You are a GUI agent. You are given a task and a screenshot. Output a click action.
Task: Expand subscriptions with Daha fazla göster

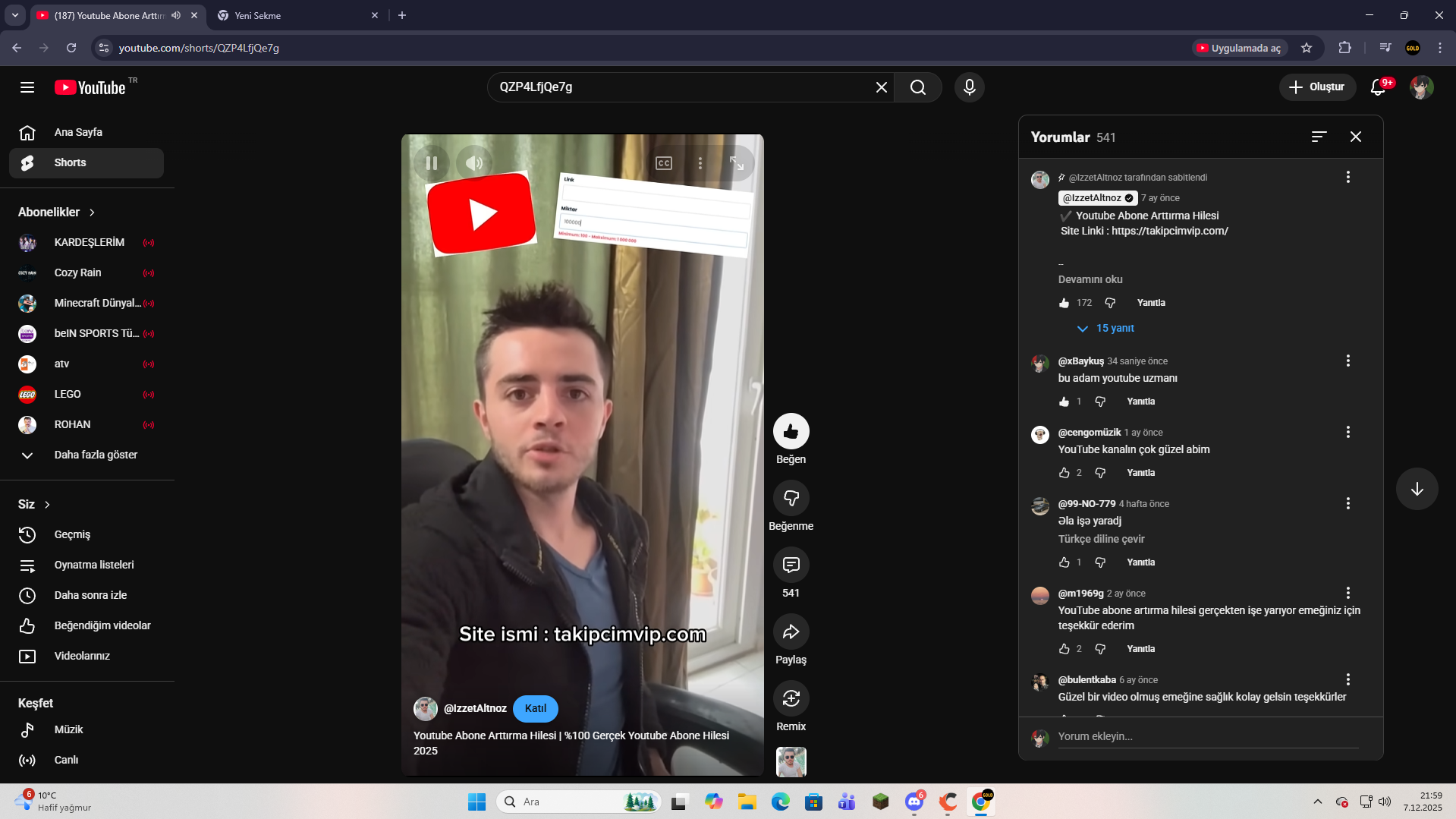(86, 455)
